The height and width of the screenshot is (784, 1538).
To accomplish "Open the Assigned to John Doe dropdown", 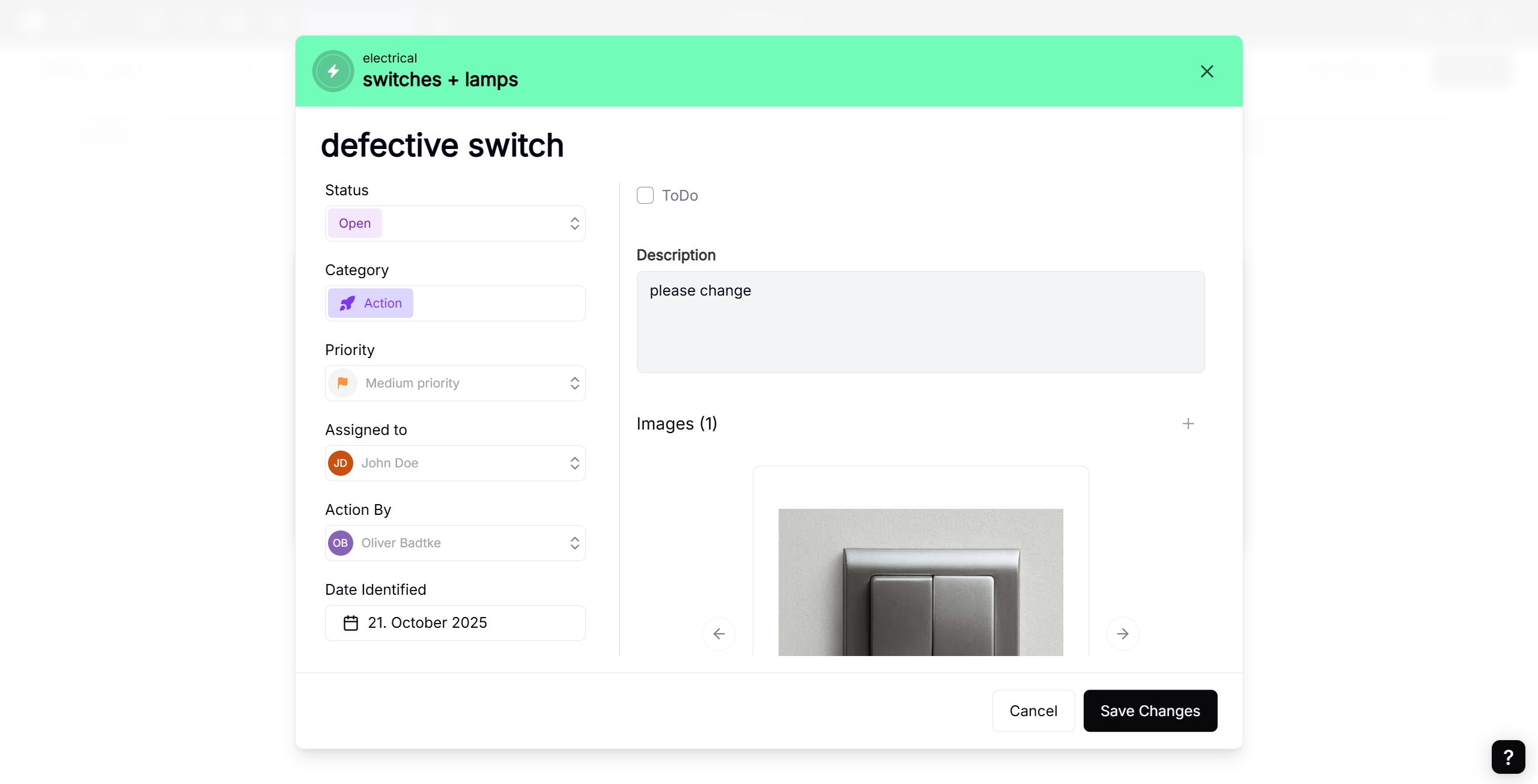I will (455, 463).
